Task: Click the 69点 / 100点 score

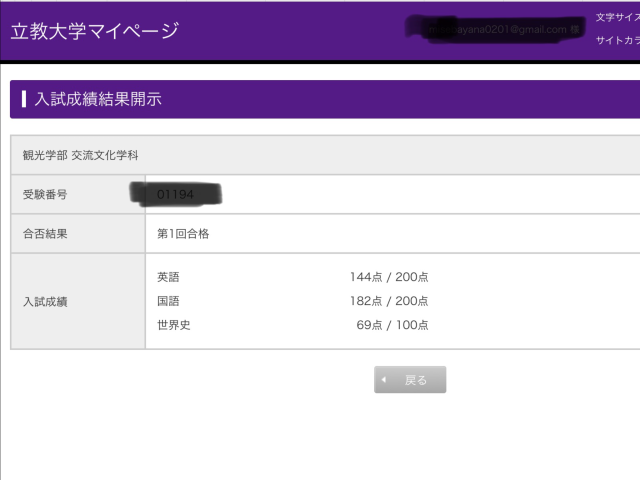Action: tap(392, 325)
